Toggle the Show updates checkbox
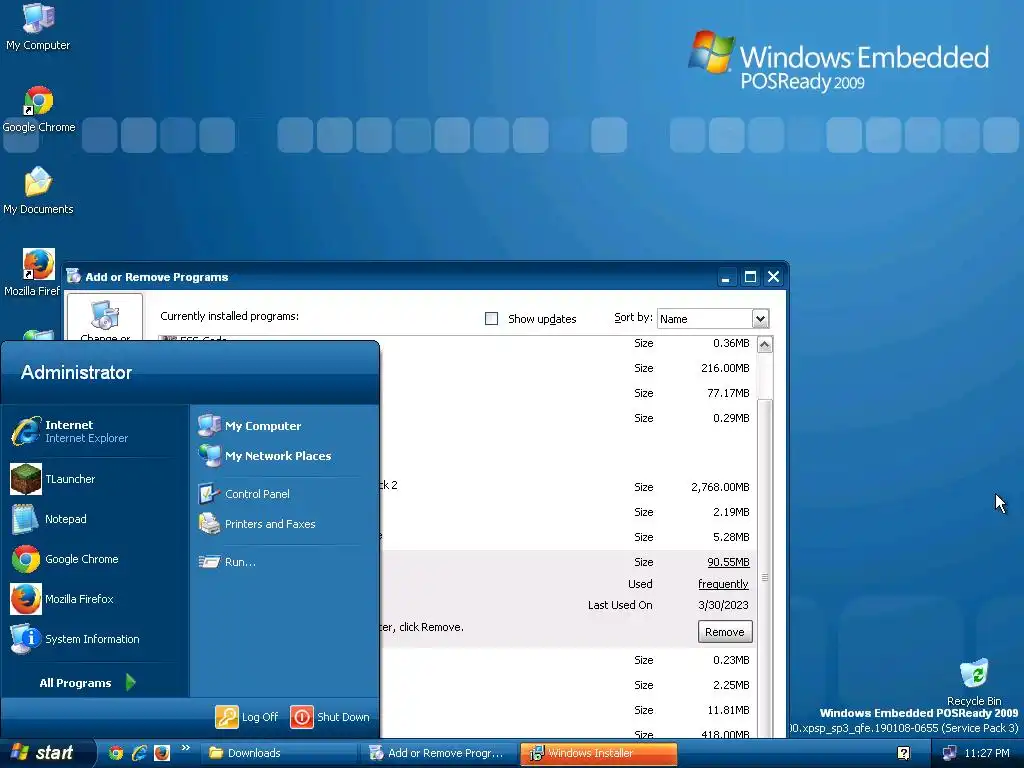The width and height of the screenshot is (1024, 768). (491, 319)
